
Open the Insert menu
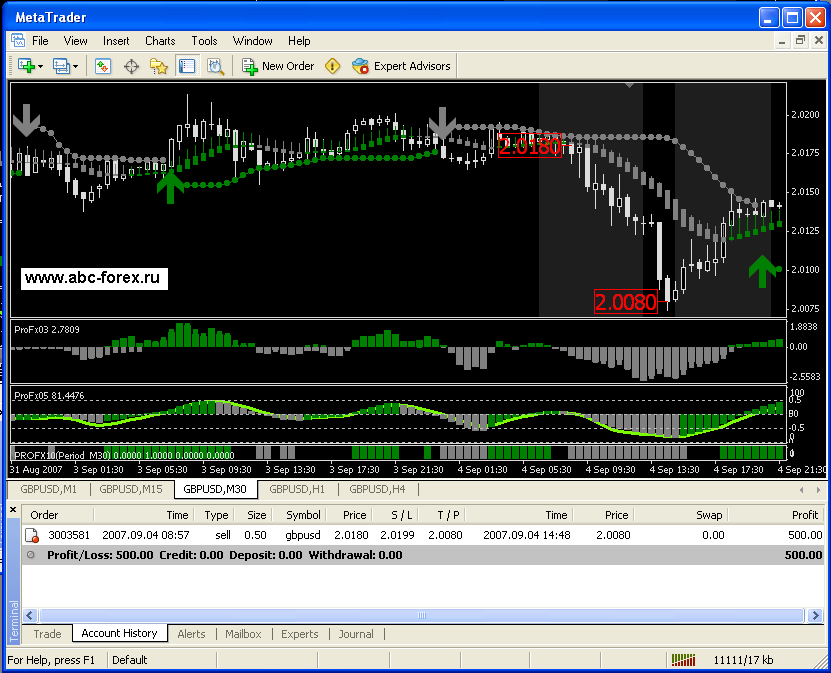[116, 41]
